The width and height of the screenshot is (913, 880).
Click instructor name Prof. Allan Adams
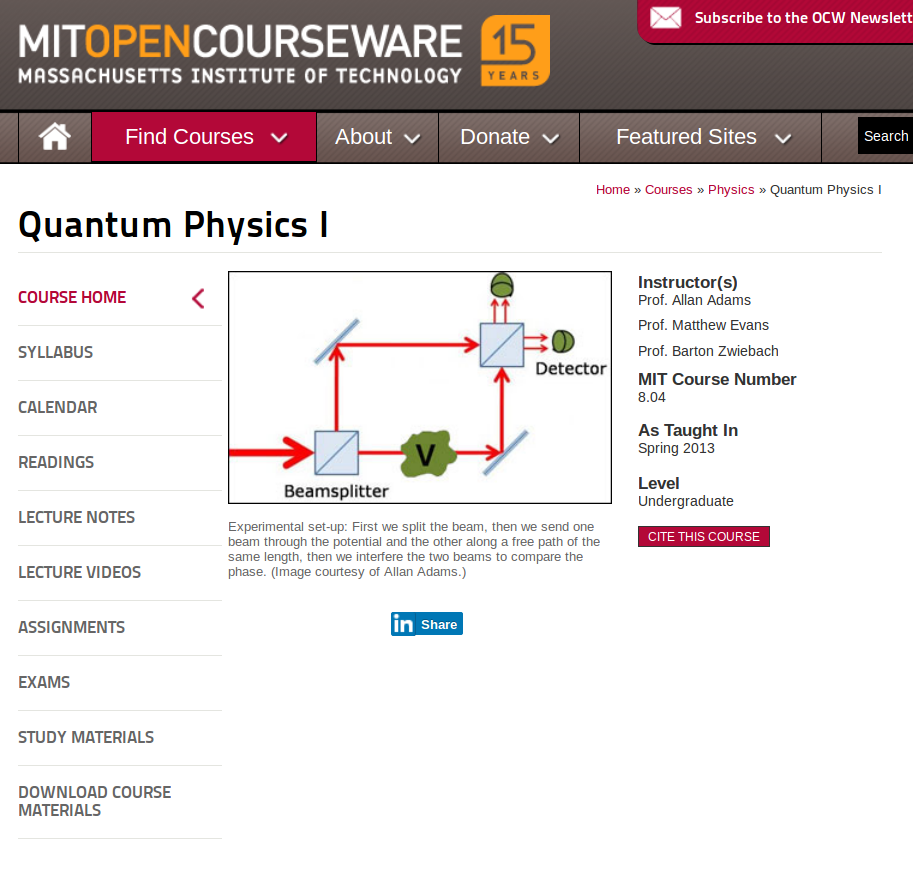pyautogui.click(x=694, y=301)
